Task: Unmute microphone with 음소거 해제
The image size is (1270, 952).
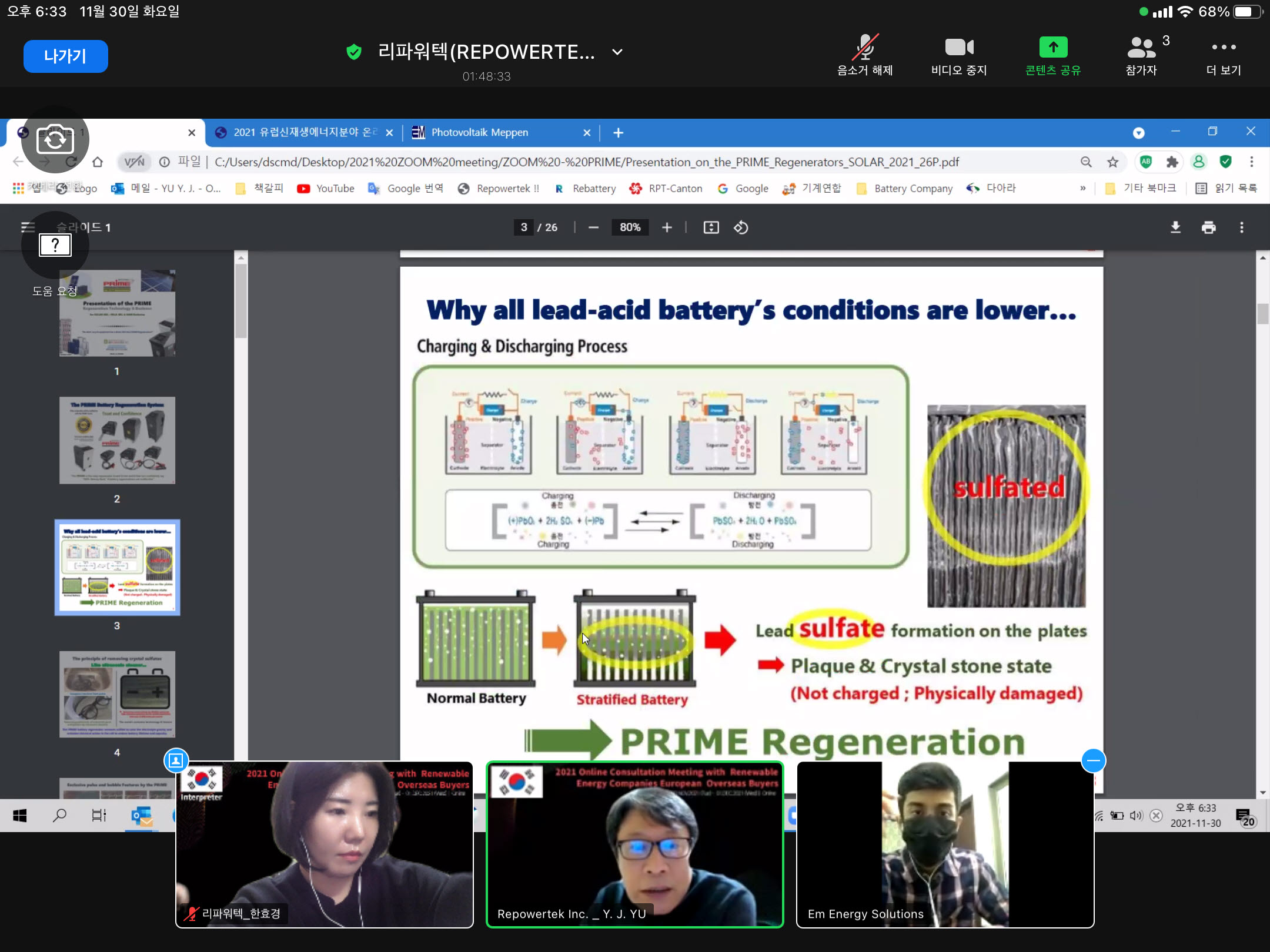Action: (x=865, y=55)
